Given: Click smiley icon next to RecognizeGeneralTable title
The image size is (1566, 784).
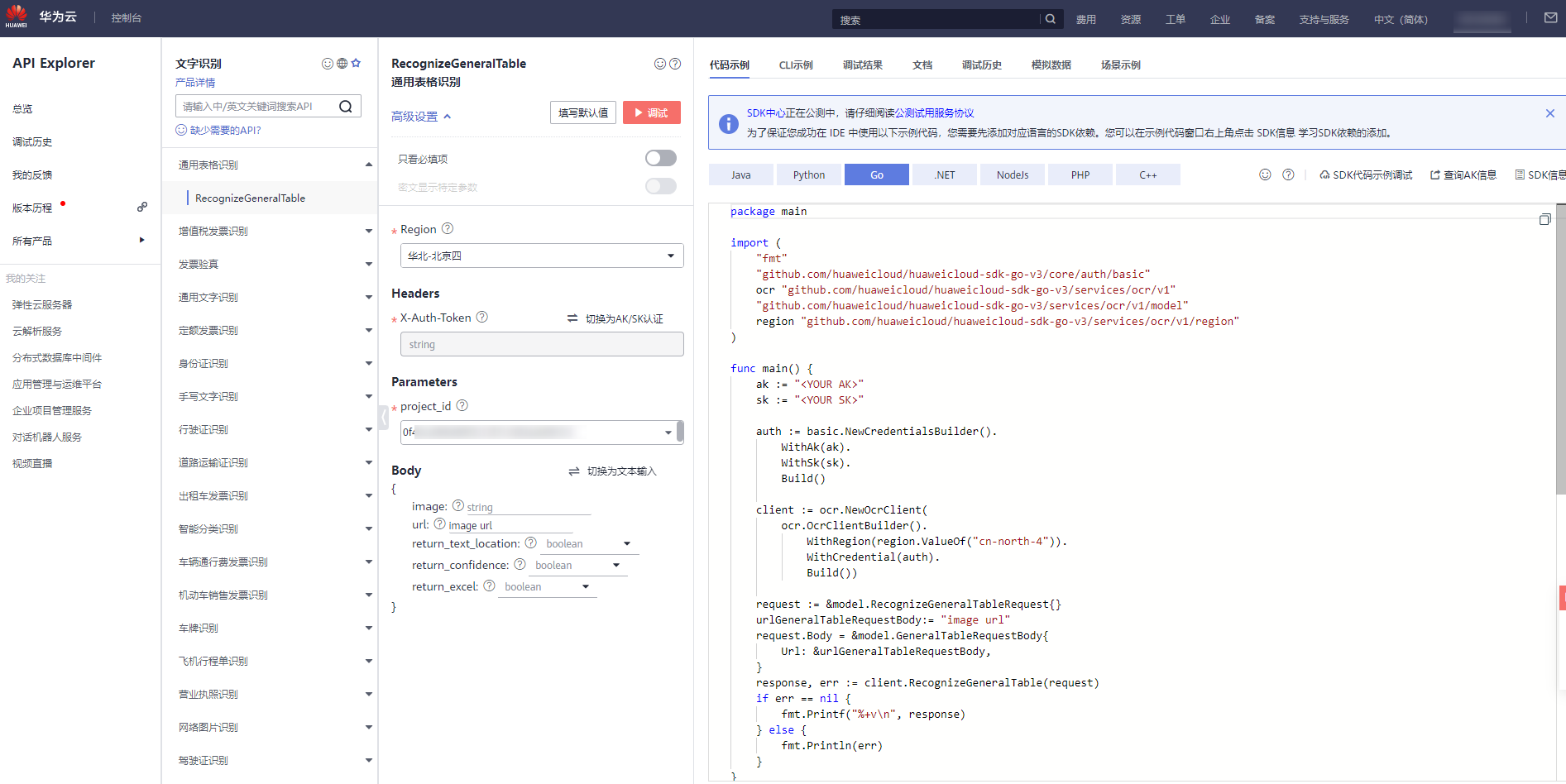Looking at the screenshot, I should click(660, 64).
